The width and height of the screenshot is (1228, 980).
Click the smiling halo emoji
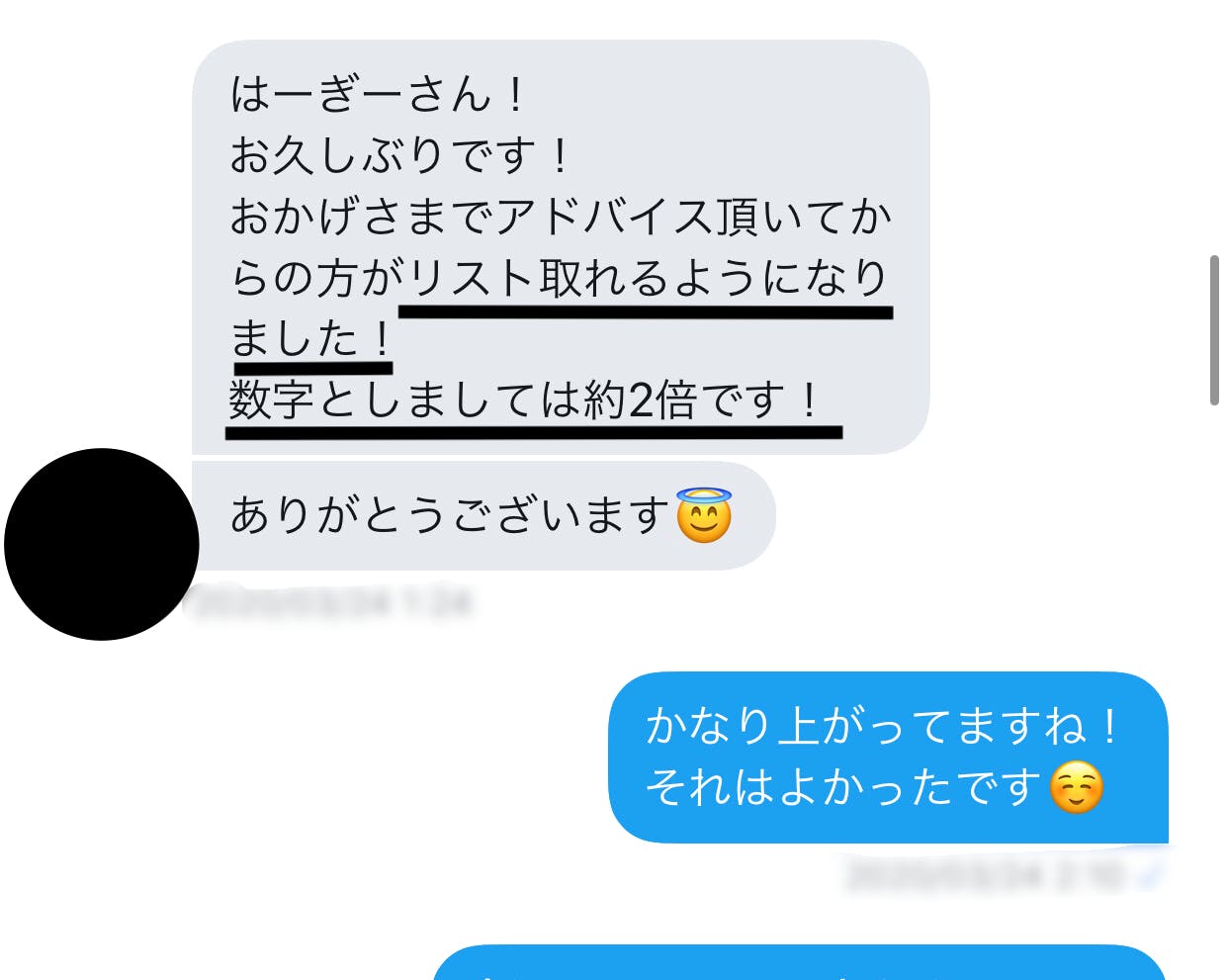click(x=704, y=515)
